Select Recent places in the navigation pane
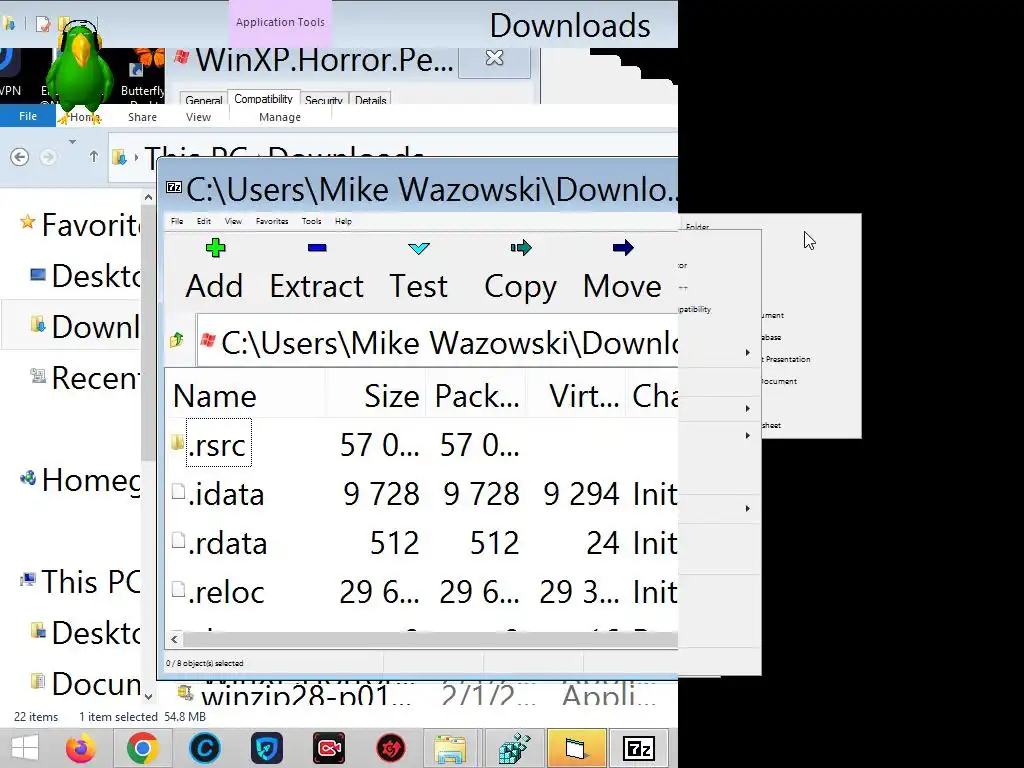 click(x=85, y=377)
